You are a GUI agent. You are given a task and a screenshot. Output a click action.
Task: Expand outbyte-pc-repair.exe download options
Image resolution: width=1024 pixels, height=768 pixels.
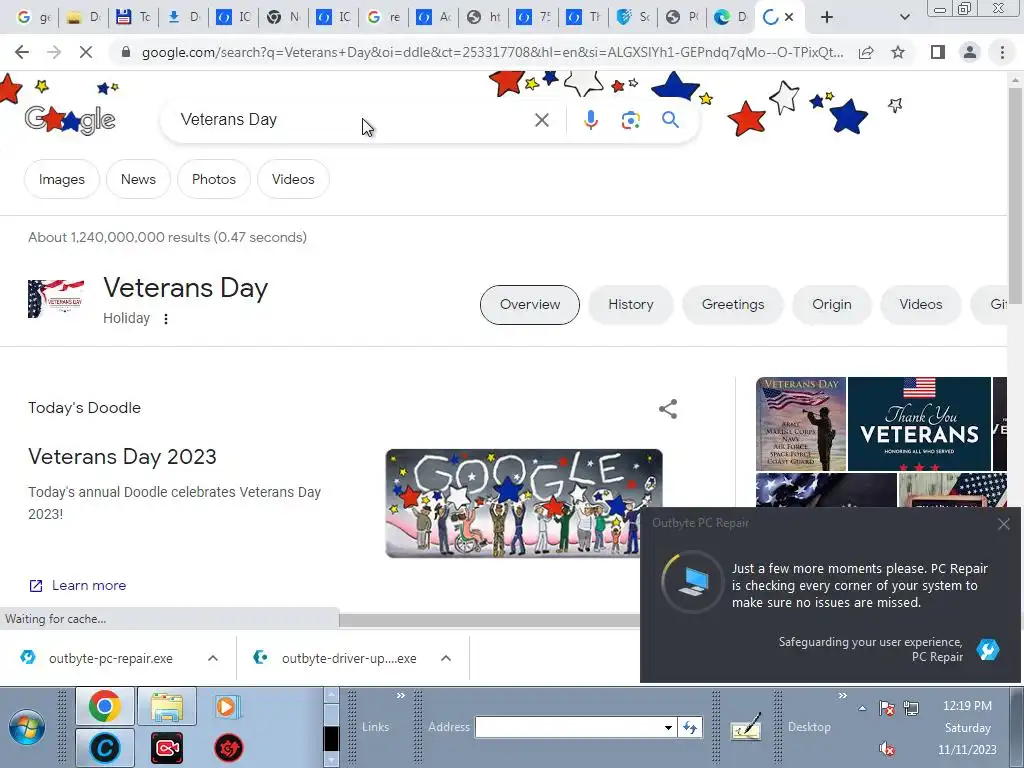(213, 658)
